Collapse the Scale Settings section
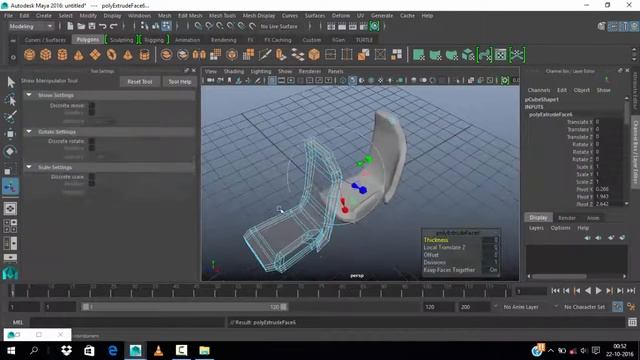Viewport: 640px width, 360px height. (x=29, y=167)
